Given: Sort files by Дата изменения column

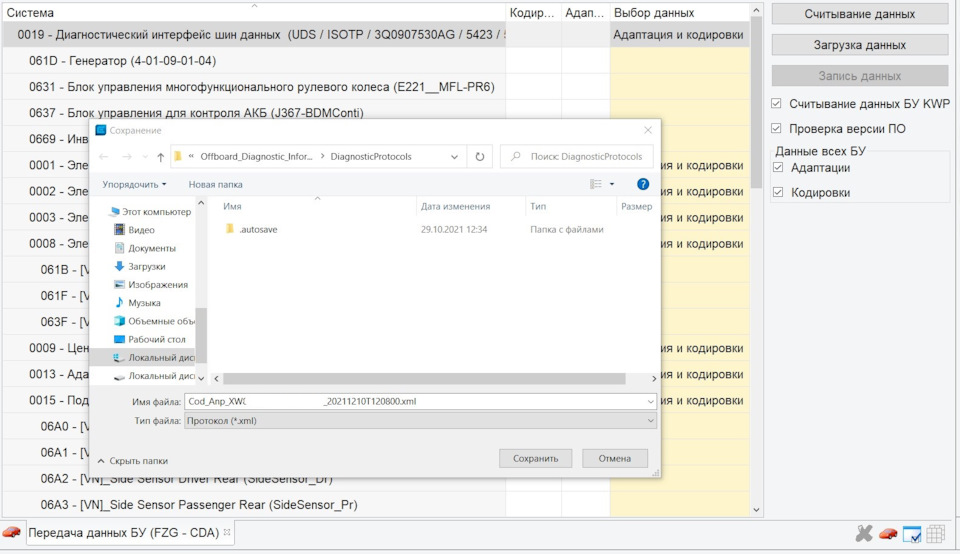Looking at the screenshot, I should click(456, 206).
